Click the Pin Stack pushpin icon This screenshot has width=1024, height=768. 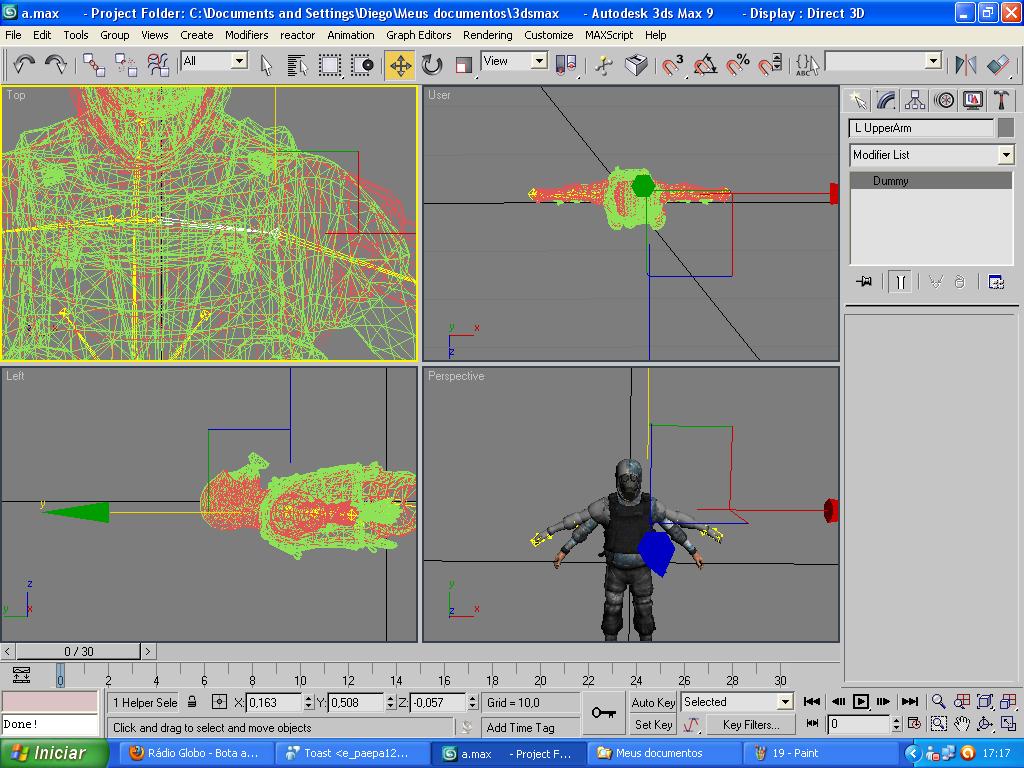coord(864,282)
